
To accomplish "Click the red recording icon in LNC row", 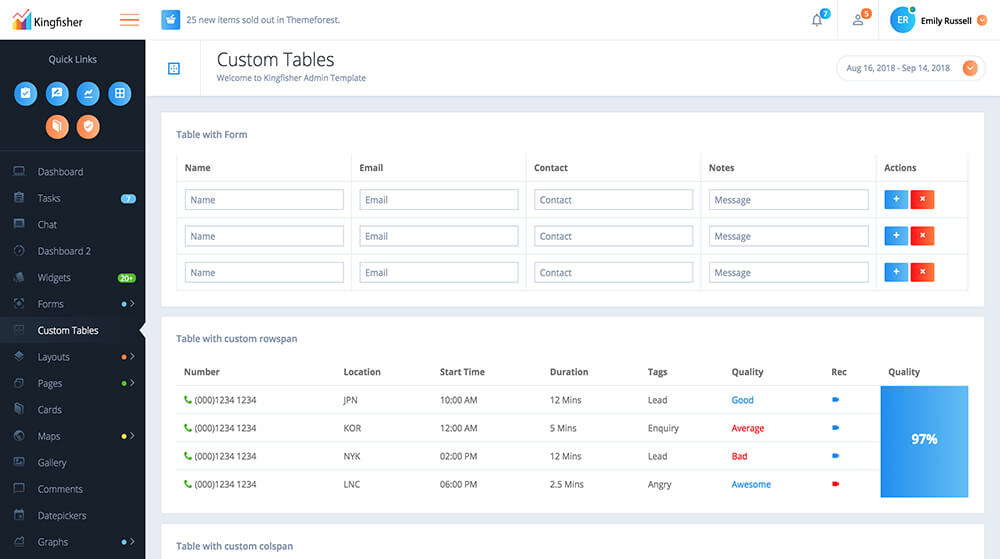I will click(x=835, y=484).
